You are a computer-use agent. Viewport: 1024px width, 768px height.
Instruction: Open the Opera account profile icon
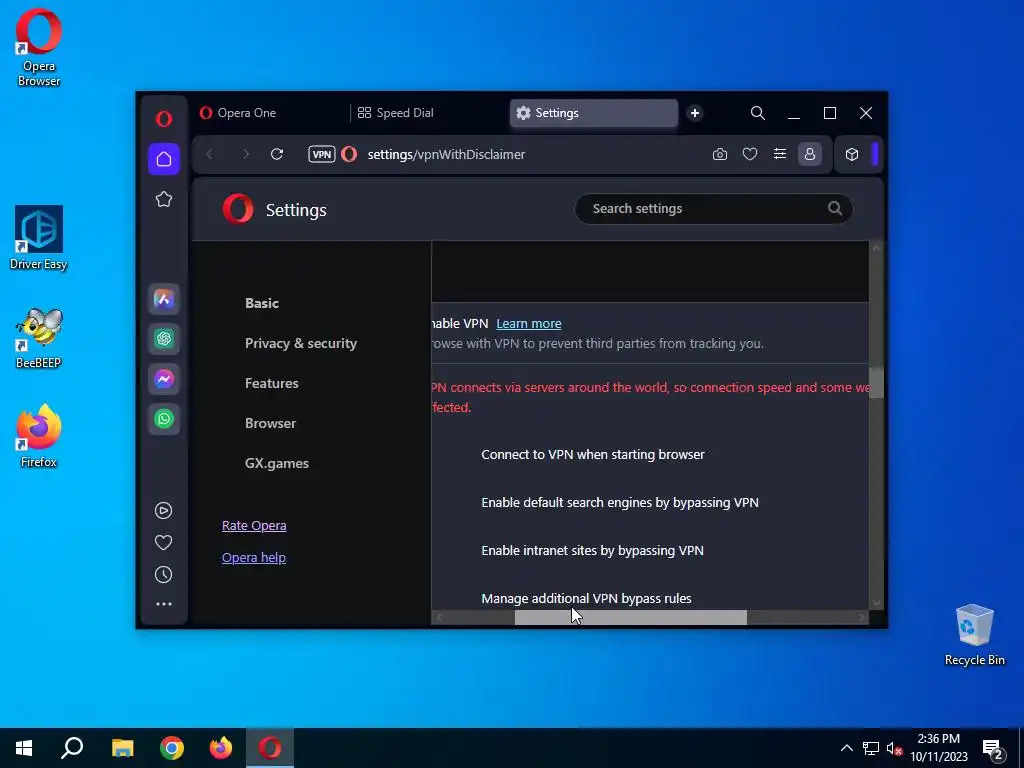tap(810, 154)
